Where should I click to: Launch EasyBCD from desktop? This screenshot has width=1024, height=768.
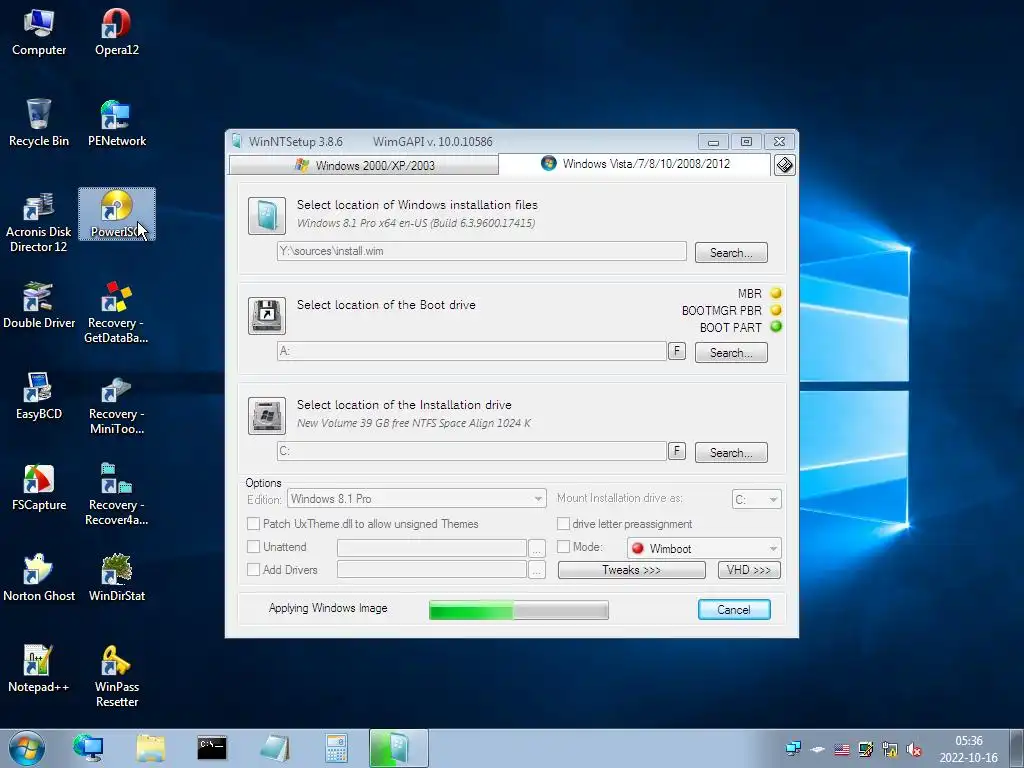(x=39, y=396)
